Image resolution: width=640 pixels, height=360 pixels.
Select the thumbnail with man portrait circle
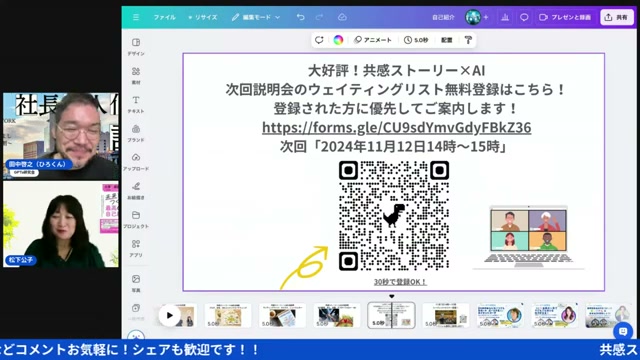click(500, 315)
